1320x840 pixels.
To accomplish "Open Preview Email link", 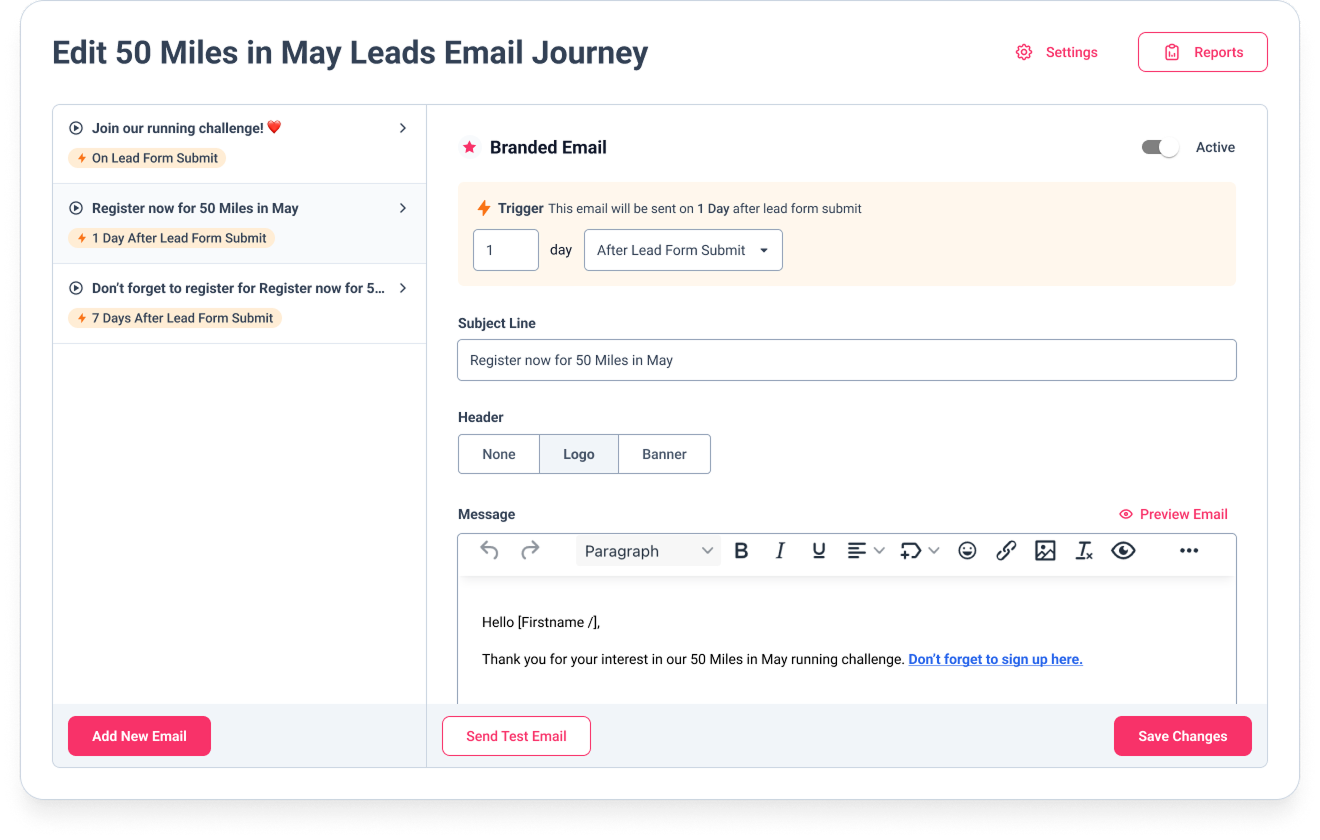I will pyautogui.click(x=1173, y=514).
